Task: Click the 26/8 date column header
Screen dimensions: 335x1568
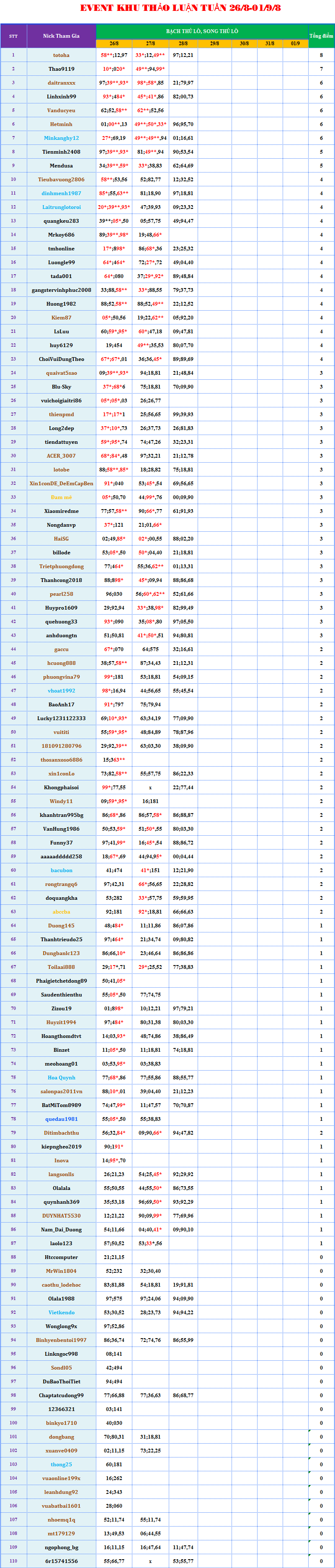Action: pyautogui.click(x=114, y=44)
